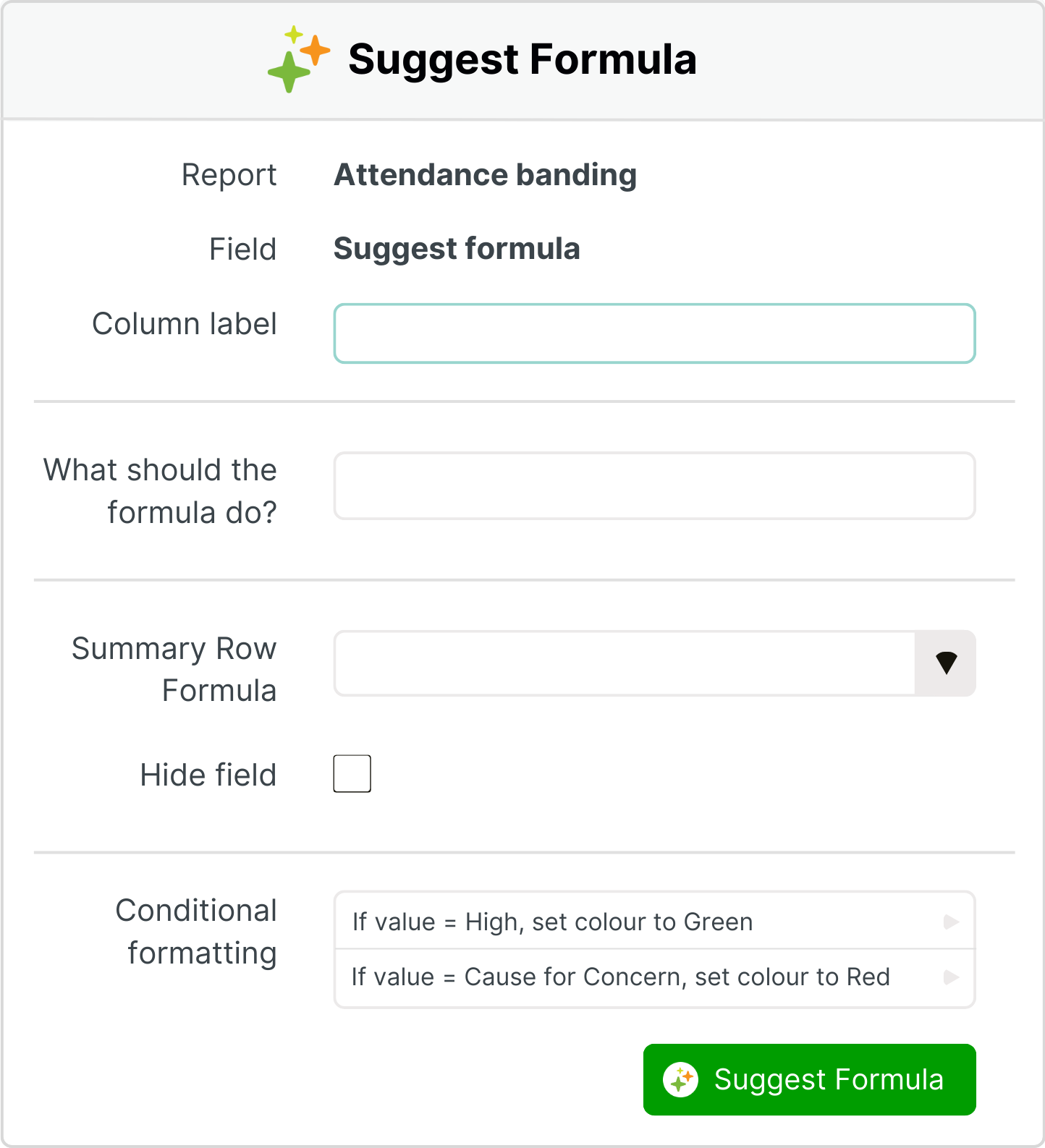
Task: Tick the Hide field checkbox
Action: (352, 774)
